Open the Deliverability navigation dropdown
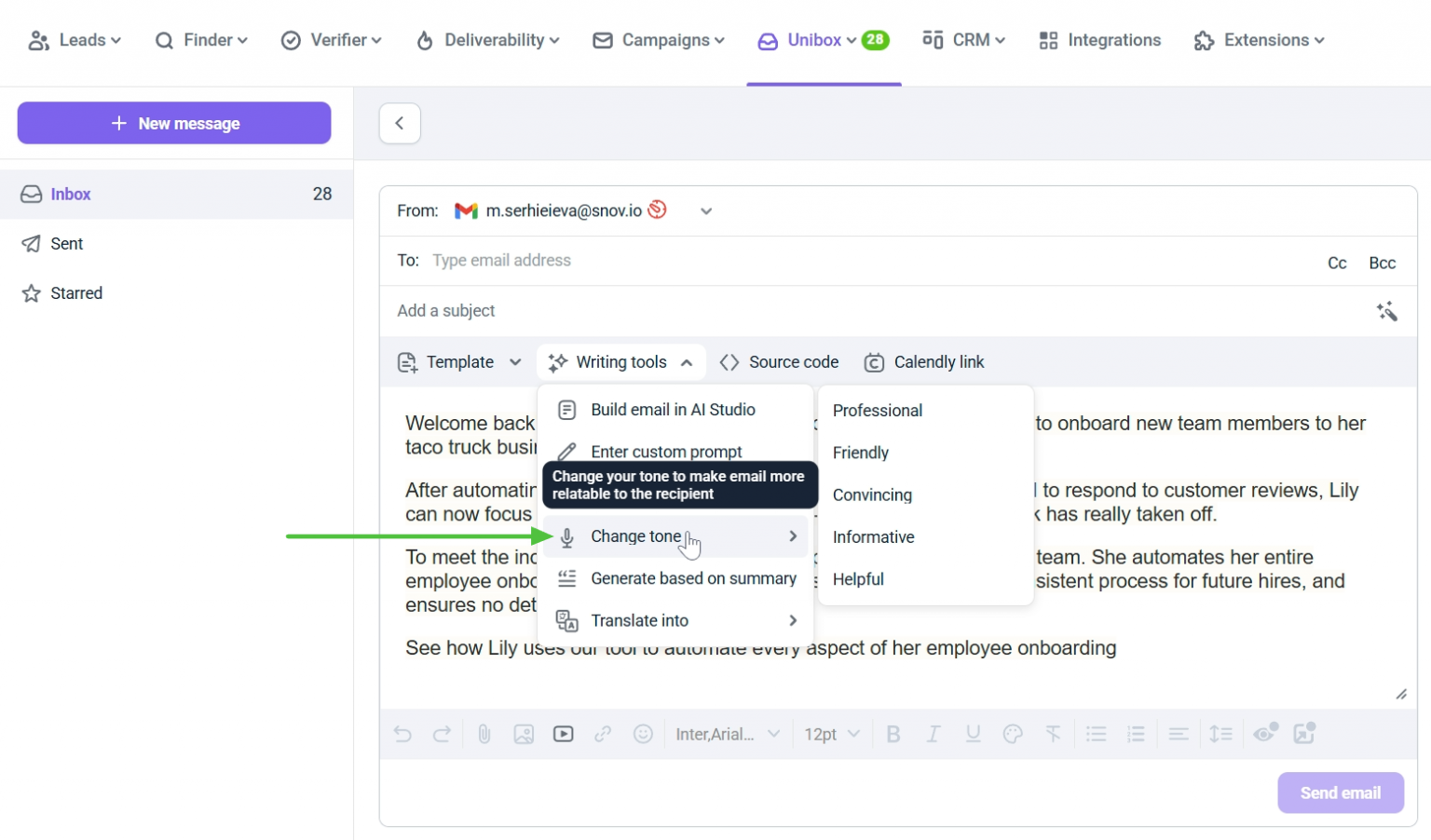1431x840 pixels. [487, 40]
